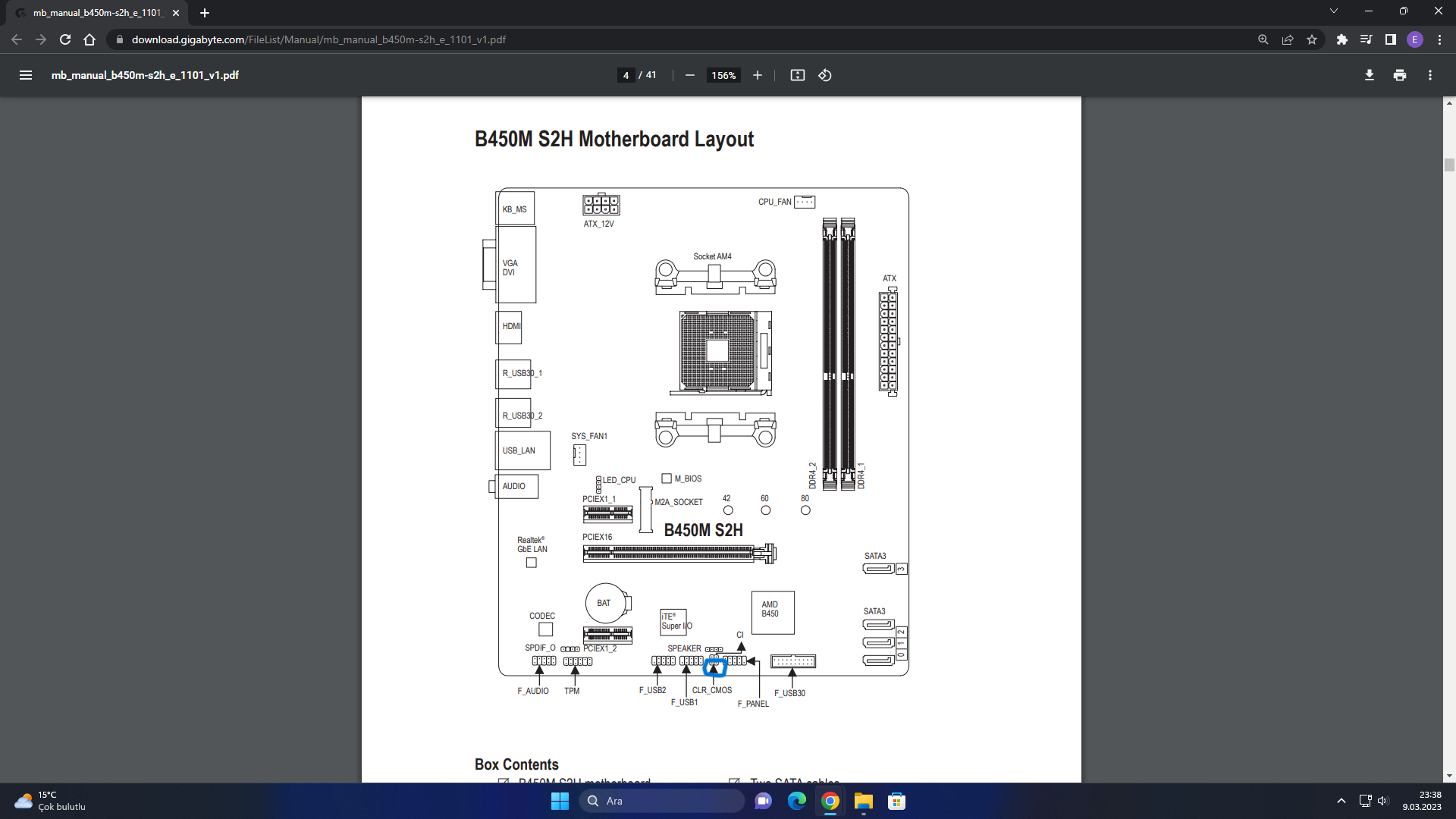Zoom in on the PDF
The image size is (1456, 819).
(757, 75)
